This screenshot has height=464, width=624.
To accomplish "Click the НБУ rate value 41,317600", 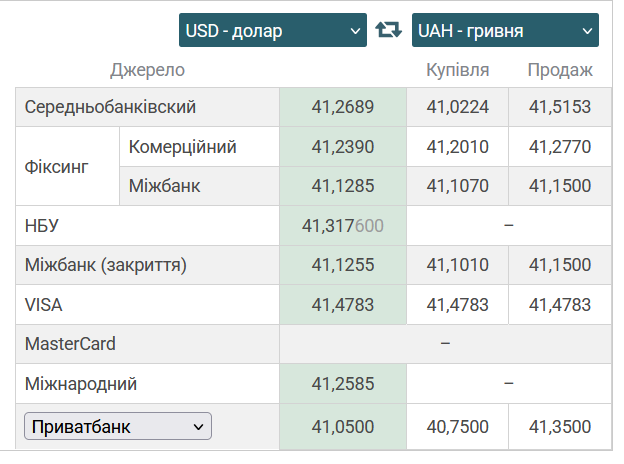I will (342, 226).
